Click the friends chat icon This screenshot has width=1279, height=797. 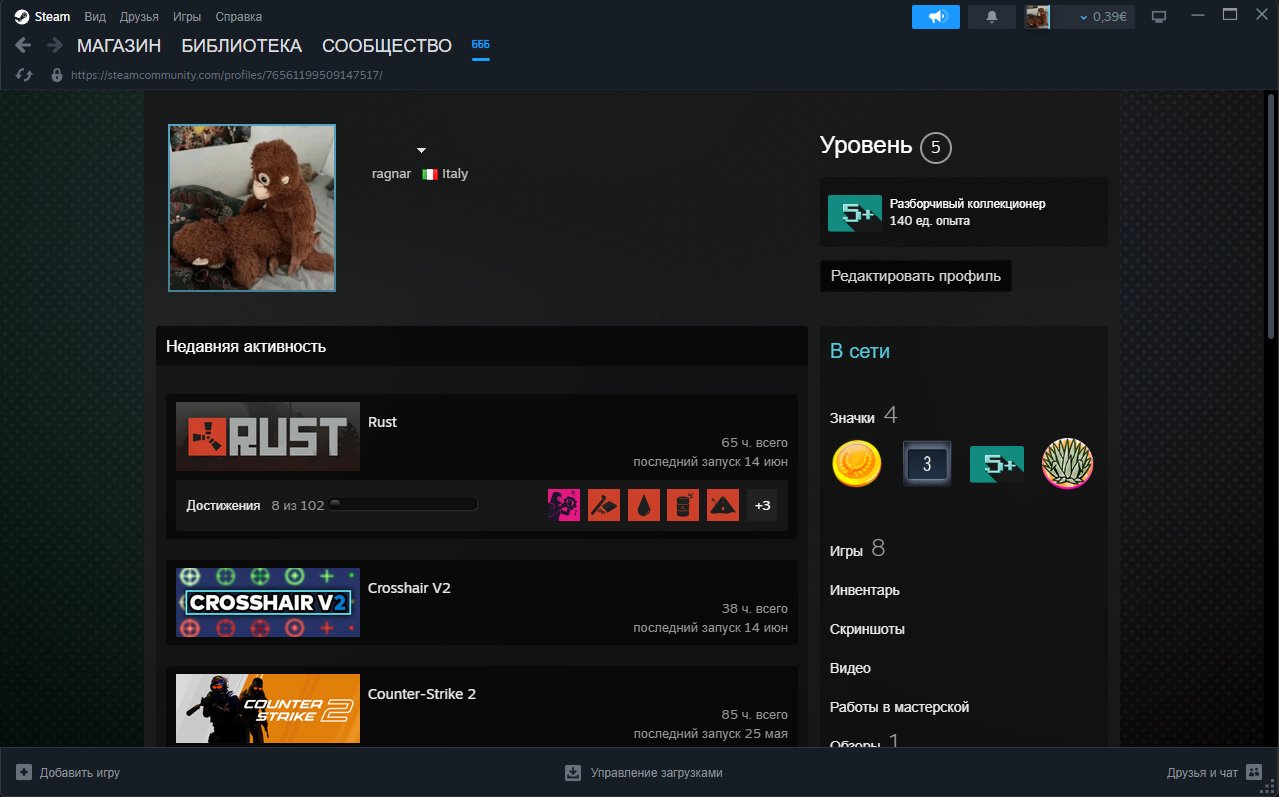pyautogui.click(x=1254, y=773)
